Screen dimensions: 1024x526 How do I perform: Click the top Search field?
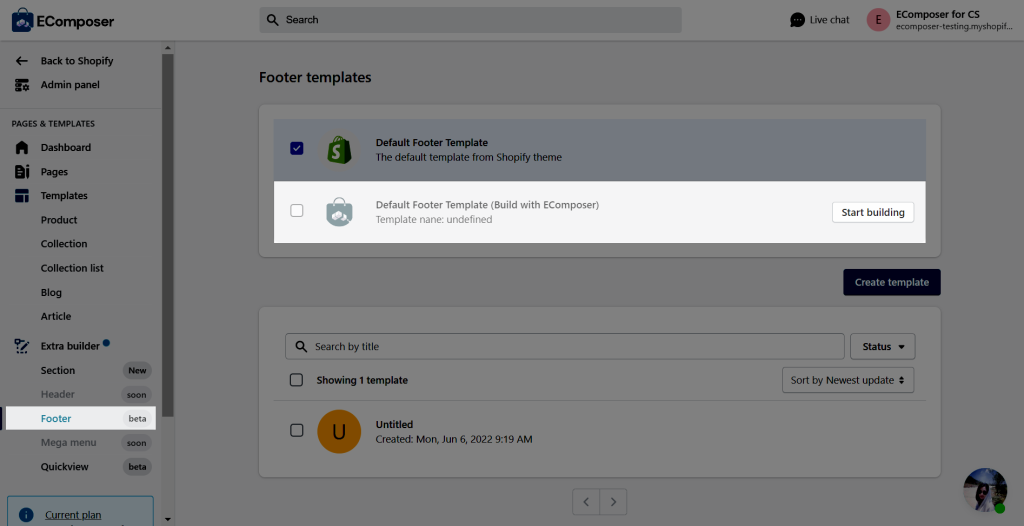[x=470, y=20]
